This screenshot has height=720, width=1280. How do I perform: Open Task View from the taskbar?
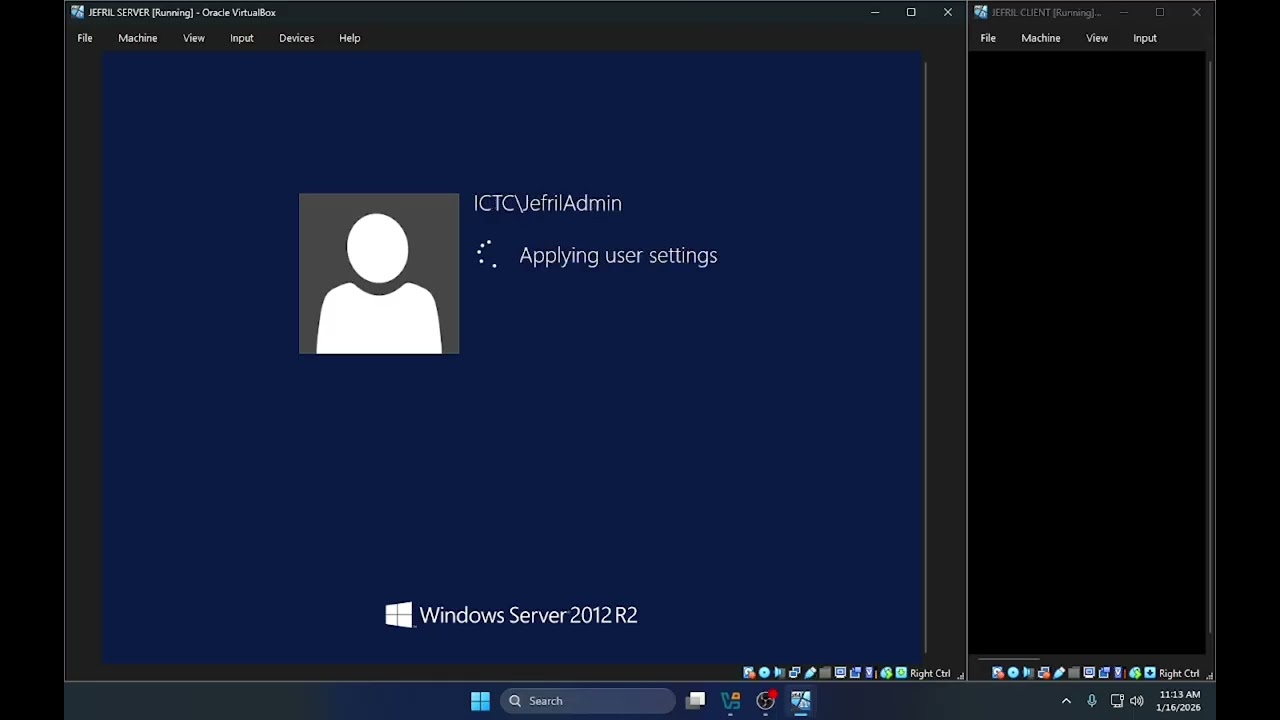point(696,701)
